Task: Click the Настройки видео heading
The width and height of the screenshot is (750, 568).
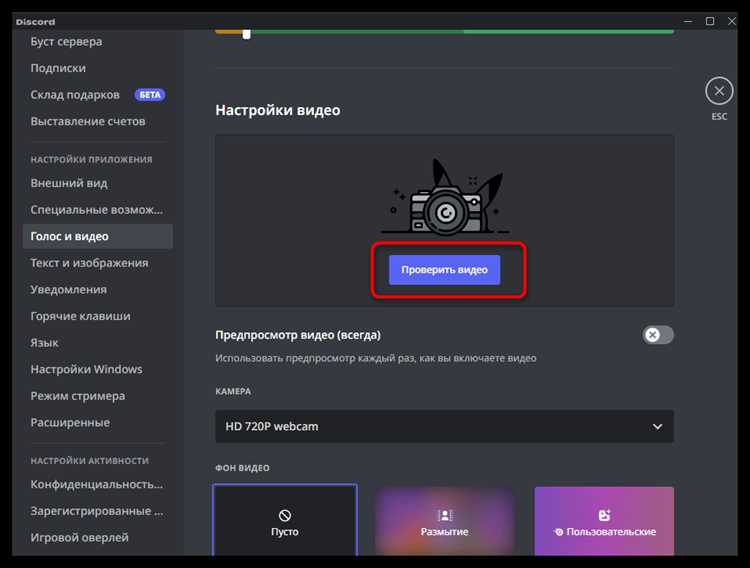Action: [x=278, y=110]
